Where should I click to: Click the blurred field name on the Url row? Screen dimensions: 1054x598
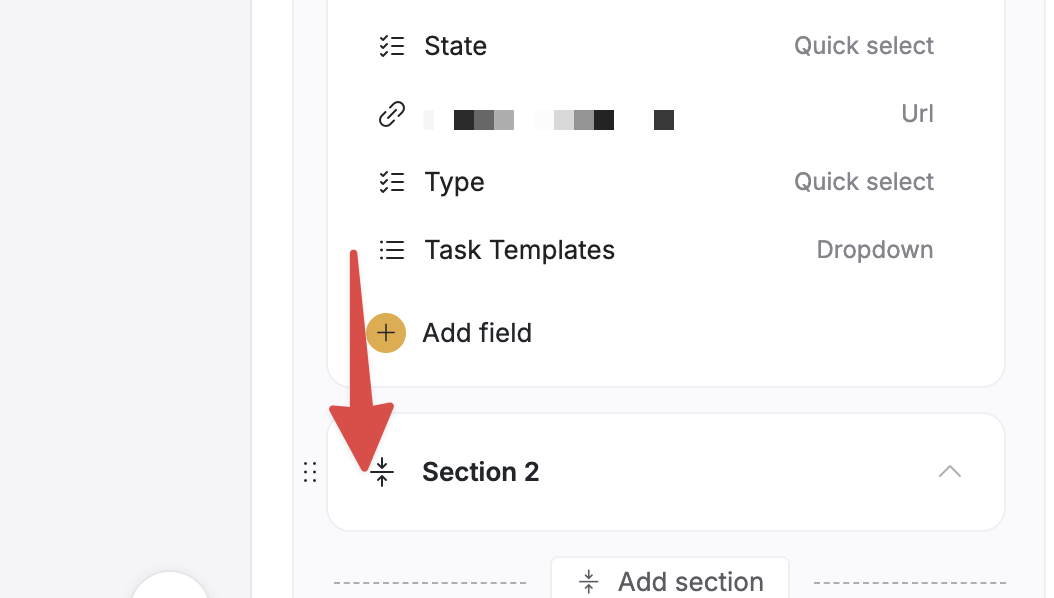tap(549, 120)
